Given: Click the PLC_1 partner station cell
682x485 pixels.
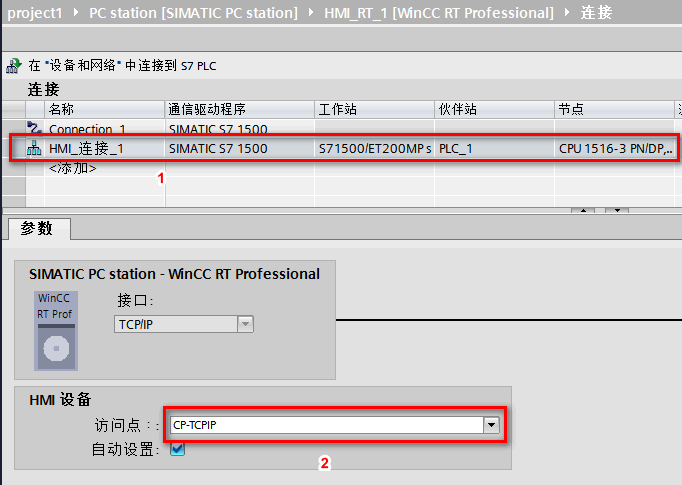Looking at the screenshot, I should 495,149.
